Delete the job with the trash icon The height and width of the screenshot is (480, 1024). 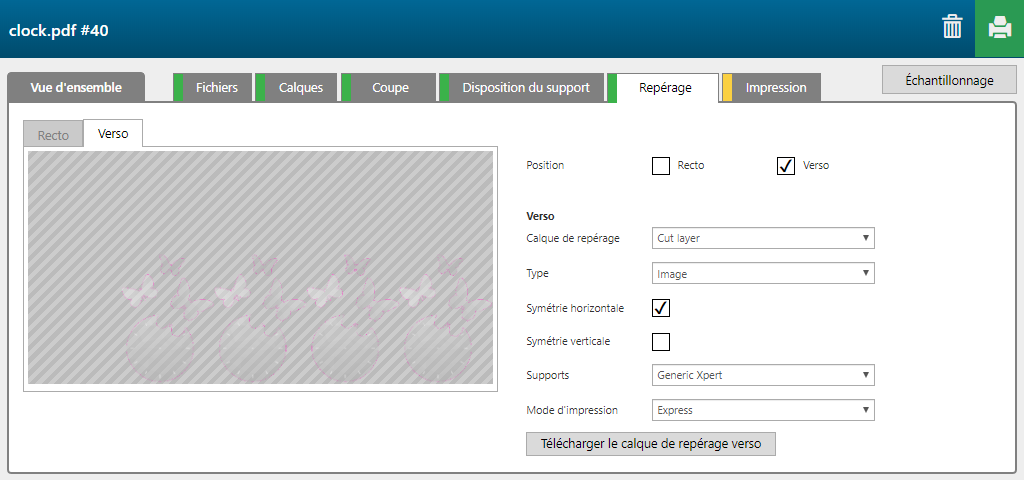coord(952,28)
